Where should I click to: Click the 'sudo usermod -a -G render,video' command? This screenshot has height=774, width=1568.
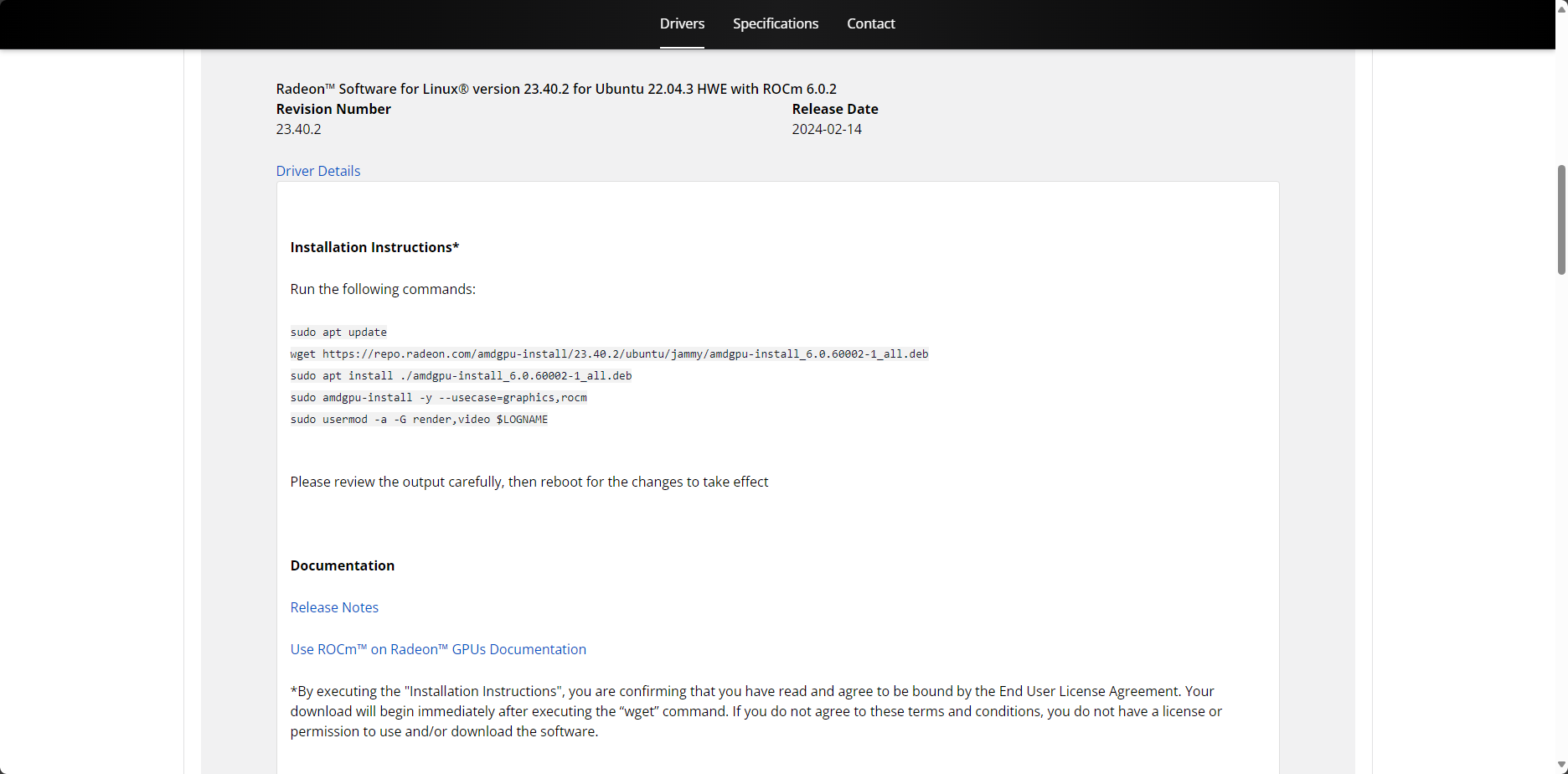coord(419,420)
